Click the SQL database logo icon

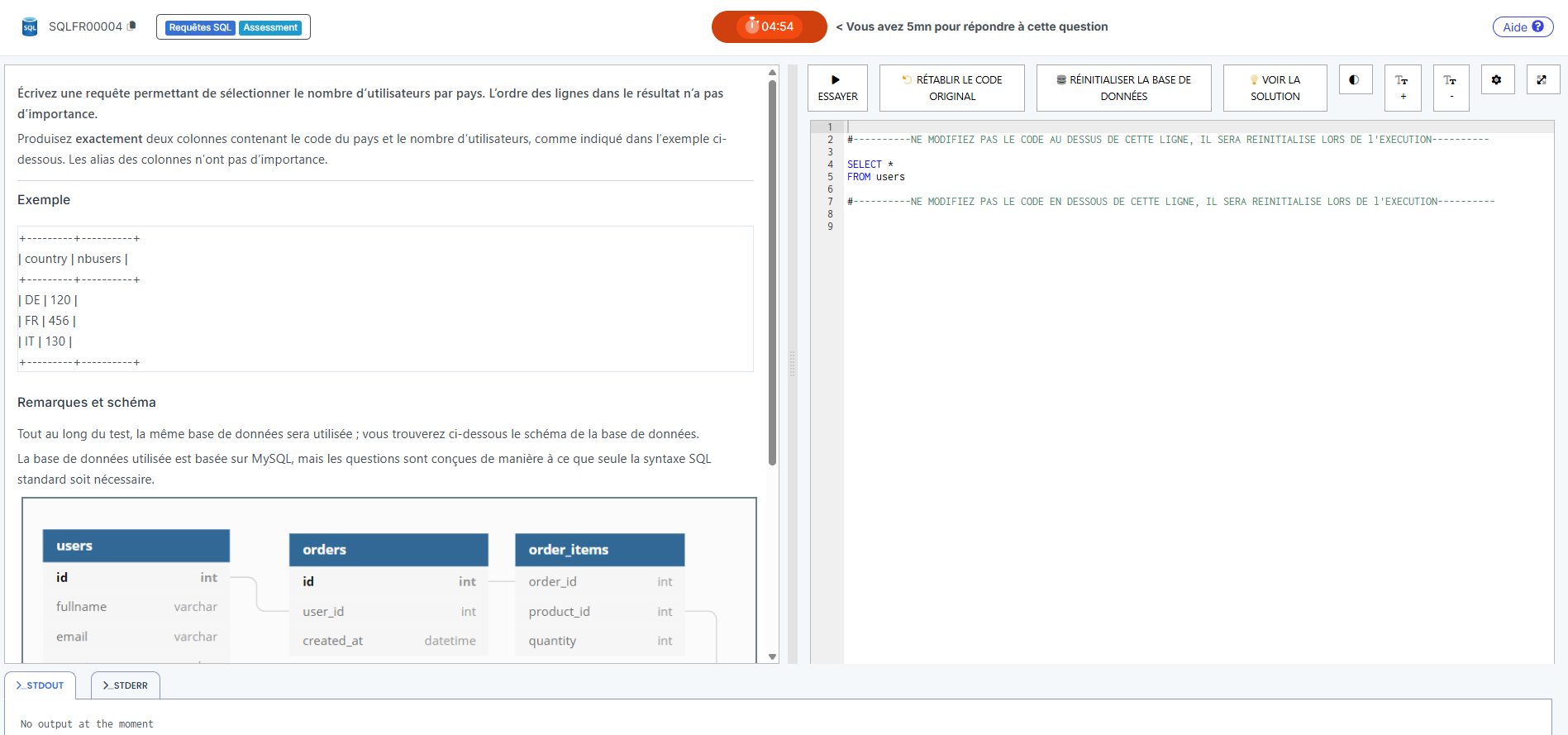tap(30, 26)
